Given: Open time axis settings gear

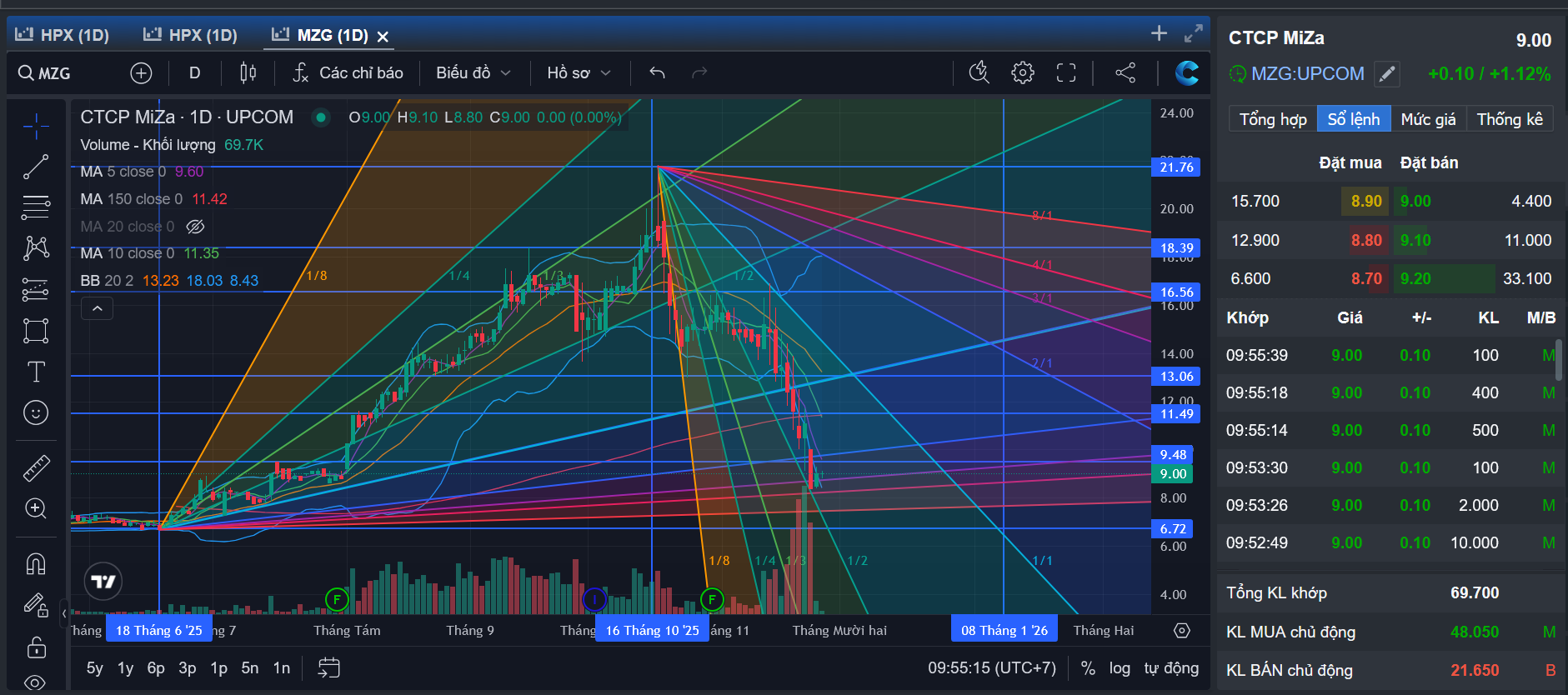Looking at the screenshot, I should click(x=1182, y=631).
